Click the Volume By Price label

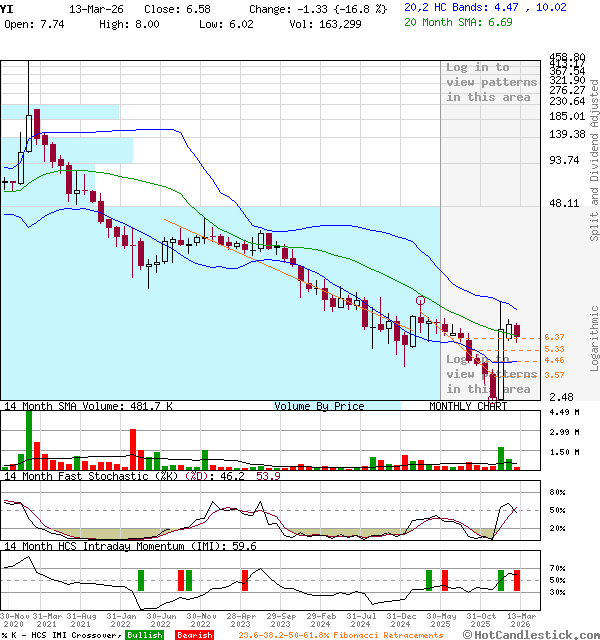[319, 406]
